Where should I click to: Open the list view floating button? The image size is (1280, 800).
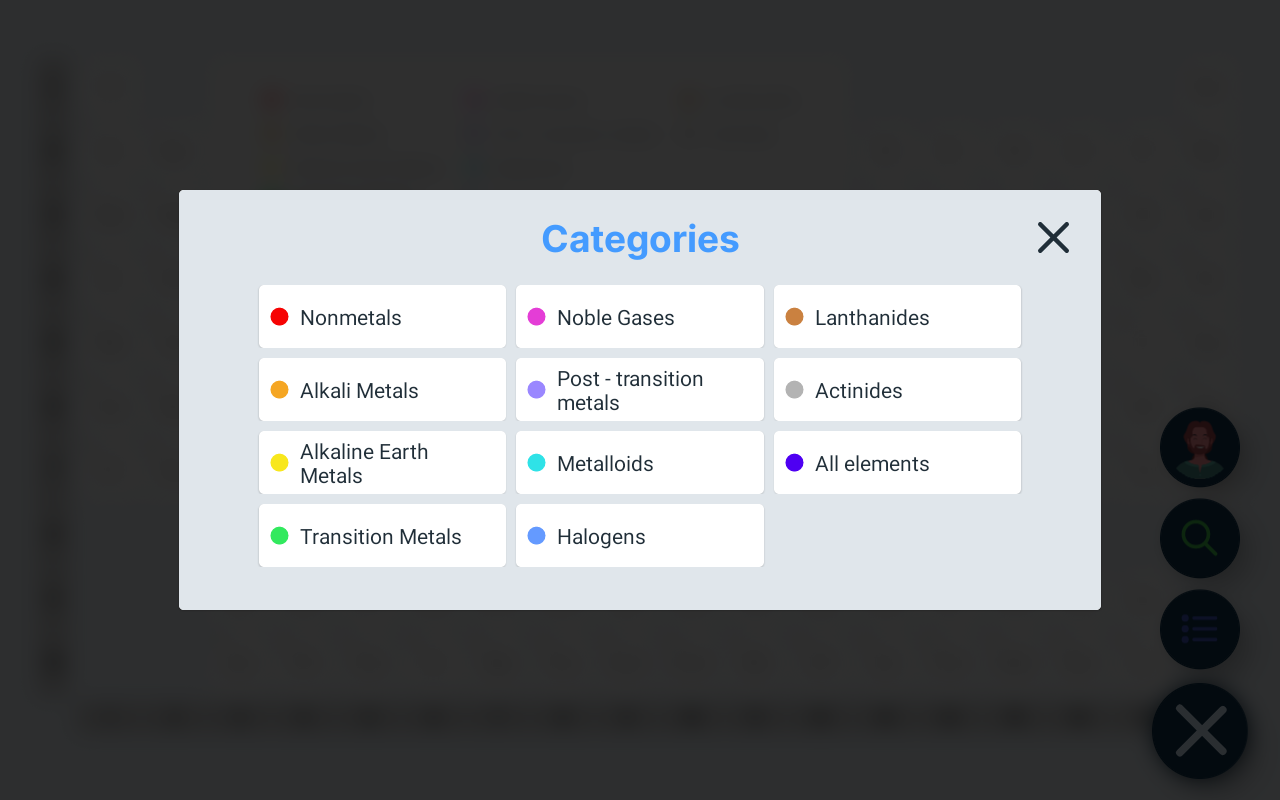pos(1199,629)
